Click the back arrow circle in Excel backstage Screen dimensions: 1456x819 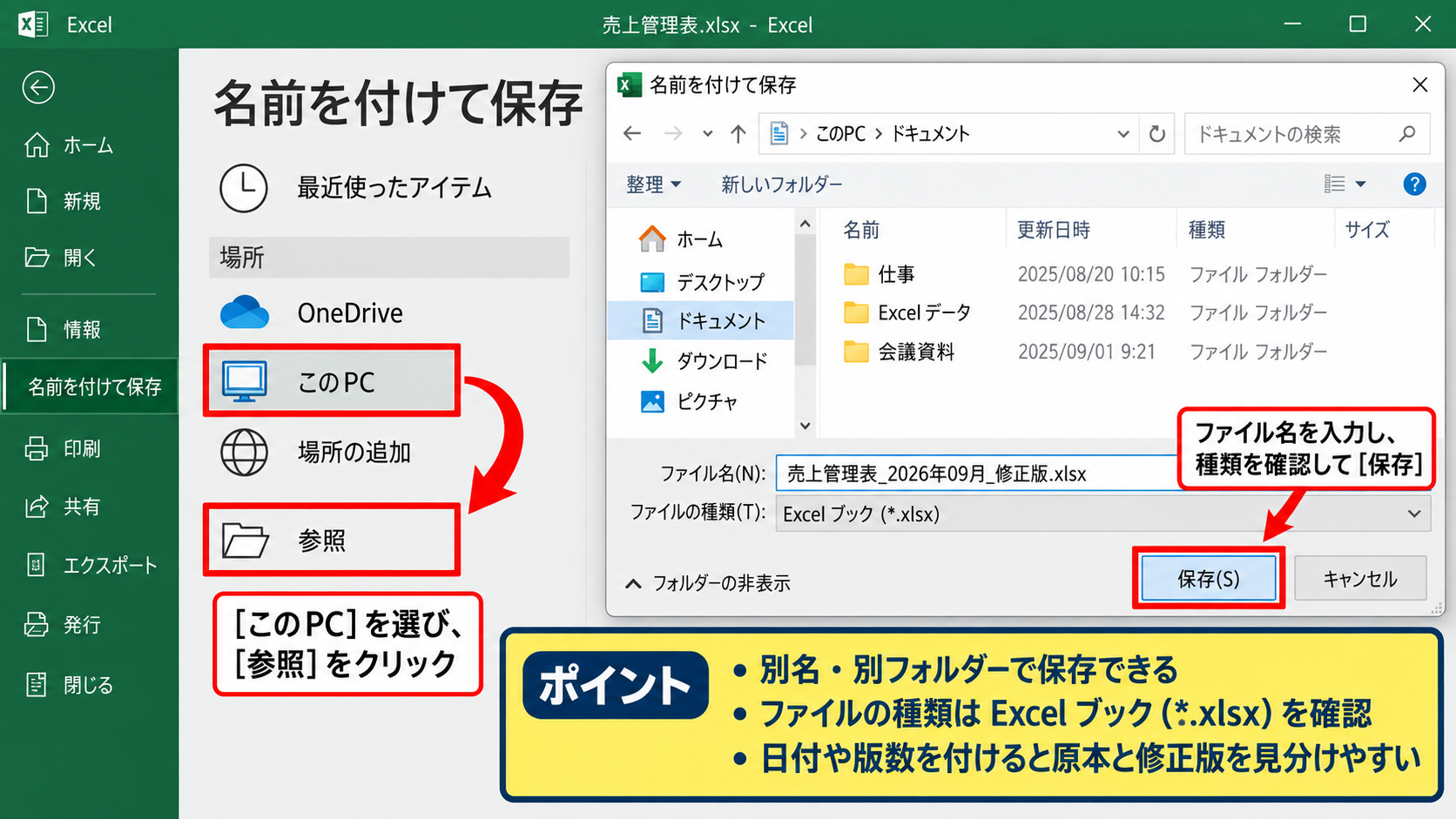(38, 87)
